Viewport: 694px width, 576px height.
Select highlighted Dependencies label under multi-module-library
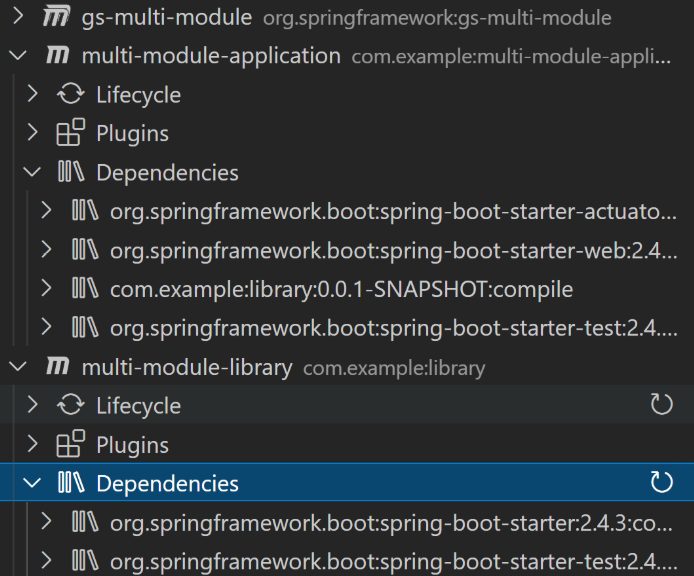tap(167, 483)
